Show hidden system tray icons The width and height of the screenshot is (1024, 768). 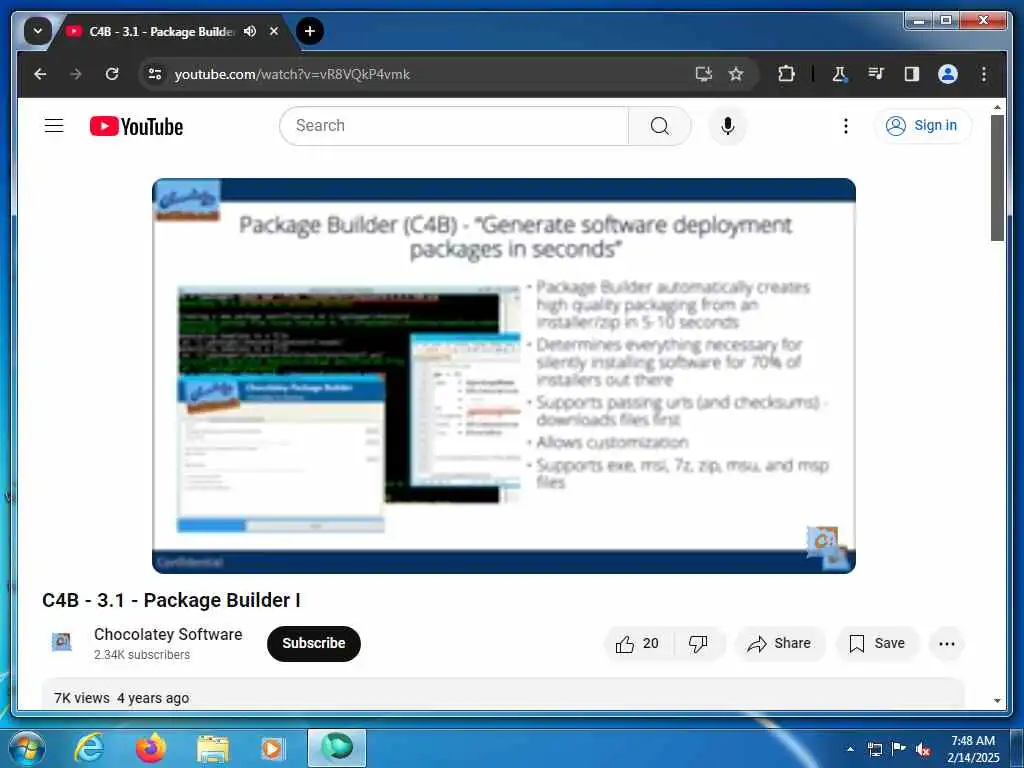click(x=850, y=749)
